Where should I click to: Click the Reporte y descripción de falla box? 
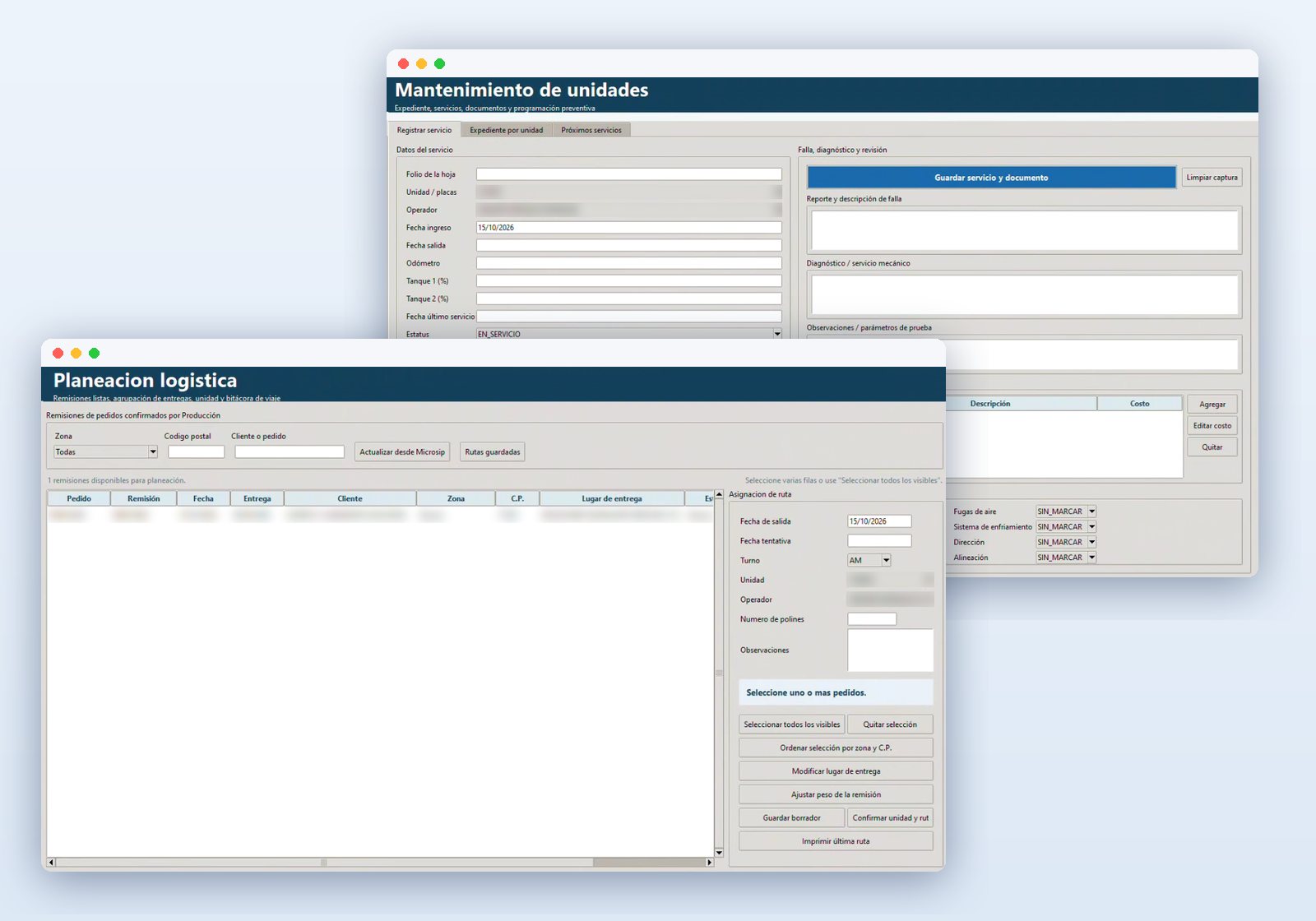(x=1025, y=230)
